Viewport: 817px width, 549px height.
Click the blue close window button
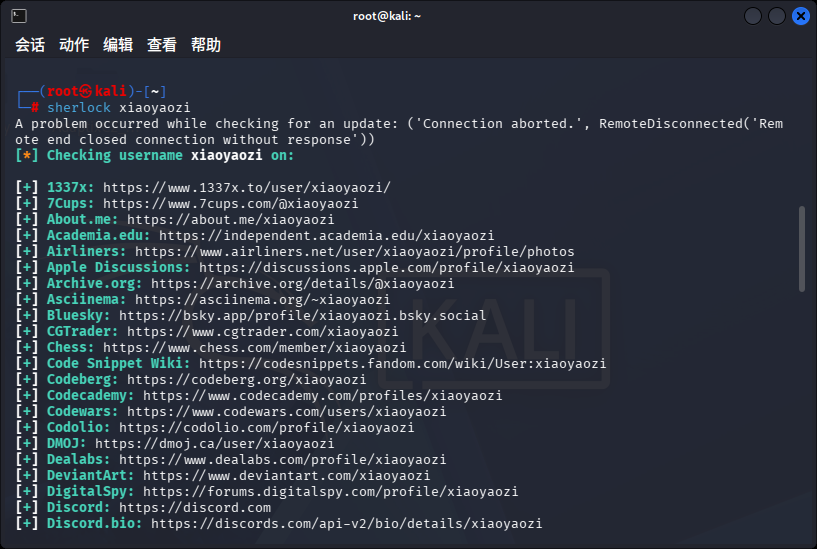click(x=800, y=16)
